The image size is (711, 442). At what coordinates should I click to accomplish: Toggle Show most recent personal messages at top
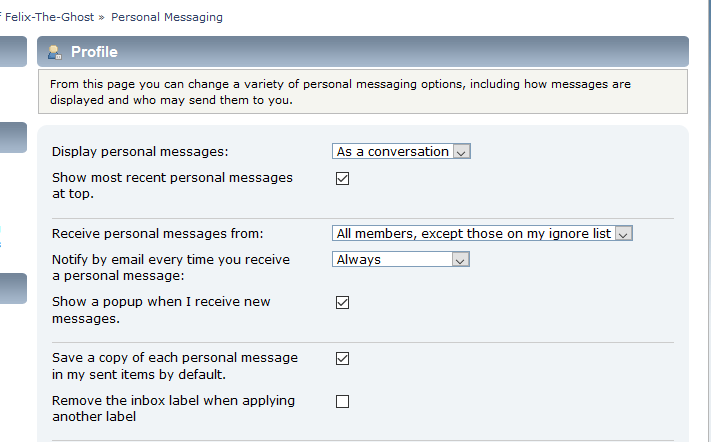(342, 178)
